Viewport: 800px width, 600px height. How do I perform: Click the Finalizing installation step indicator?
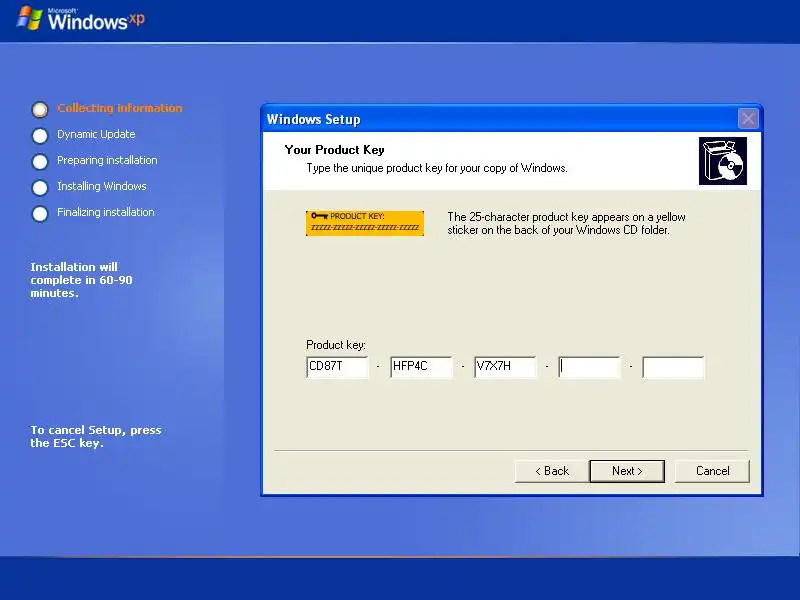pyautogui.click(x=40, y=213)
